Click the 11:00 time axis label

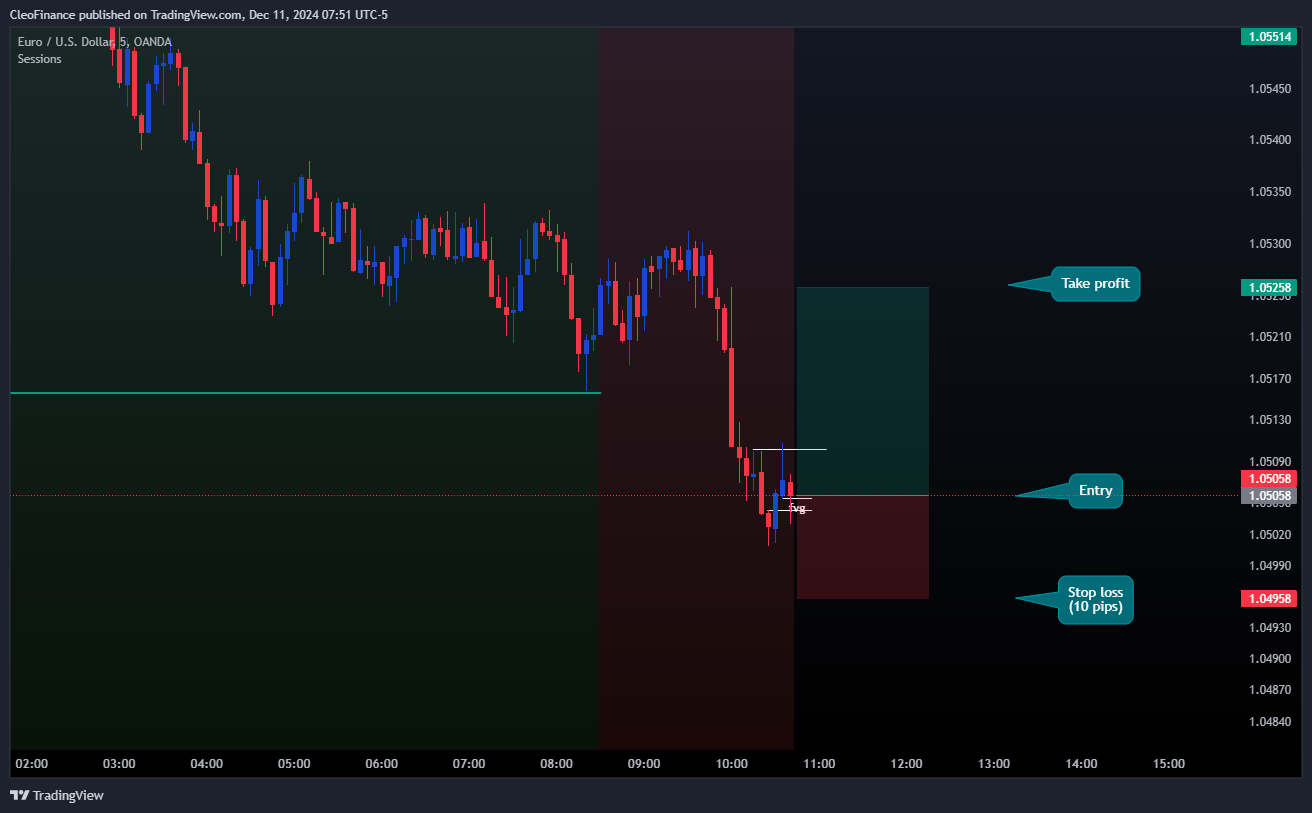[819, 764]
